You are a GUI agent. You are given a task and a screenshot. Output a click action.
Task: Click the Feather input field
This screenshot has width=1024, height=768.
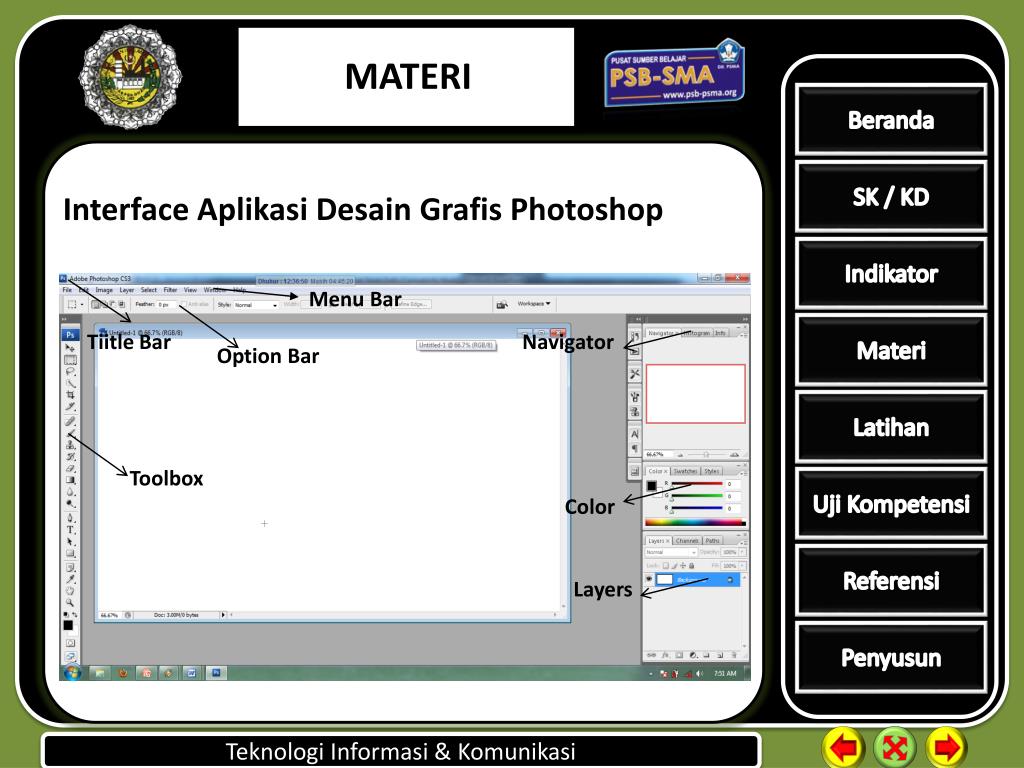click(x=166, y=305)
